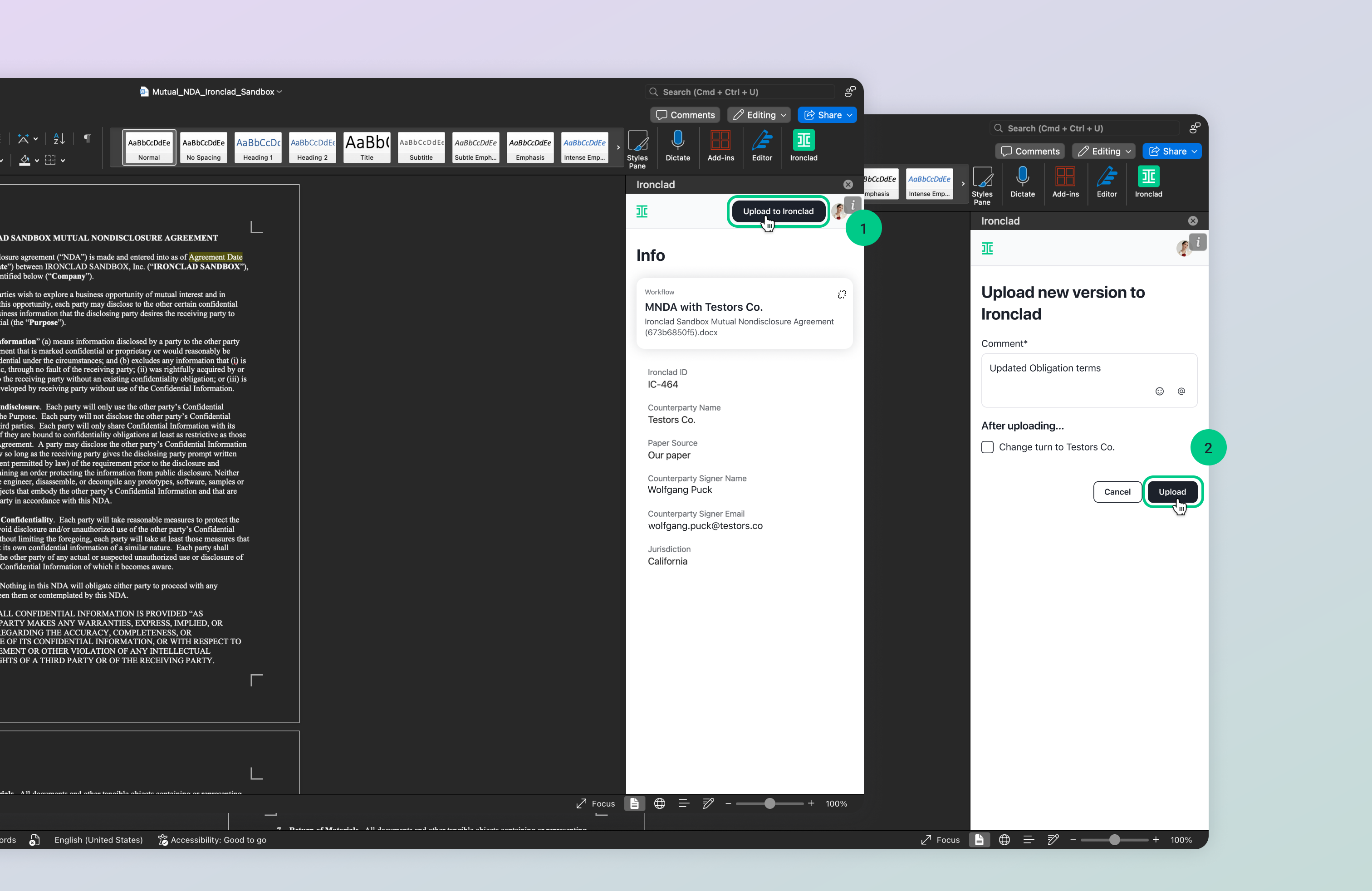
Task: Switch to Print Layout view in back window
Action: point(979,840)
